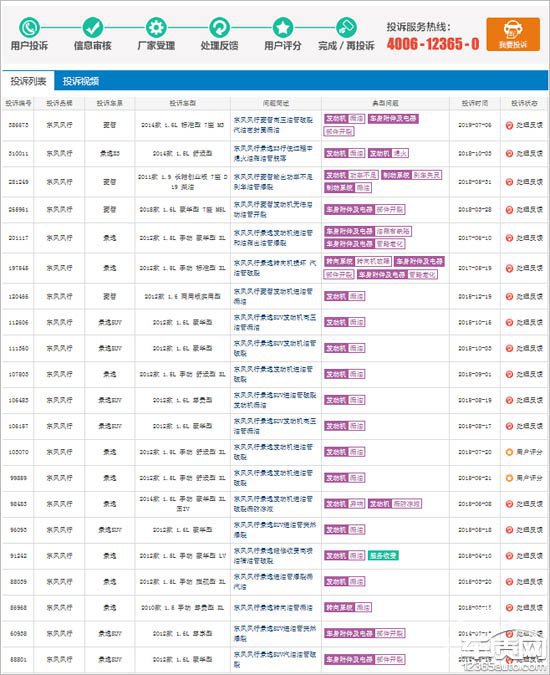Click the 处理反馈 refresh step icon
This screenshot has height=675, width=550.
(x=219, y=28)
